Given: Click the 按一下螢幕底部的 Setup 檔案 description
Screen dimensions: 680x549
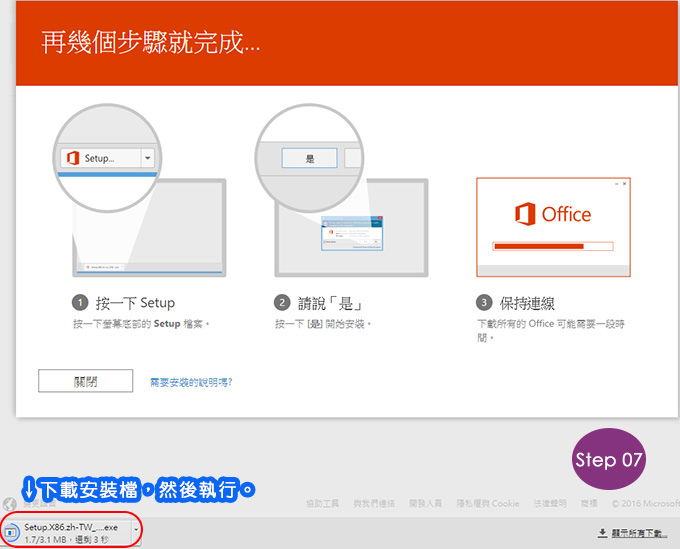Looking at the screenshot, I should (x=141, y=324).
